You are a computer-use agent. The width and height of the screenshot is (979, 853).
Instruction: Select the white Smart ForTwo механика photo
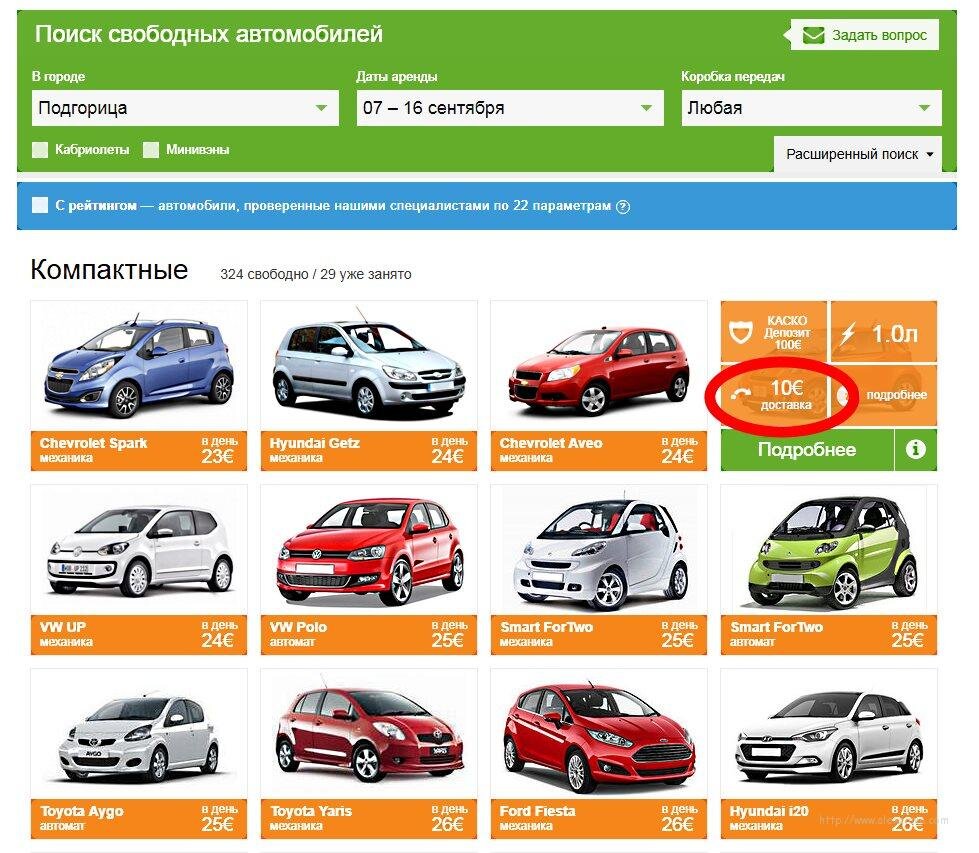(599, 550)
